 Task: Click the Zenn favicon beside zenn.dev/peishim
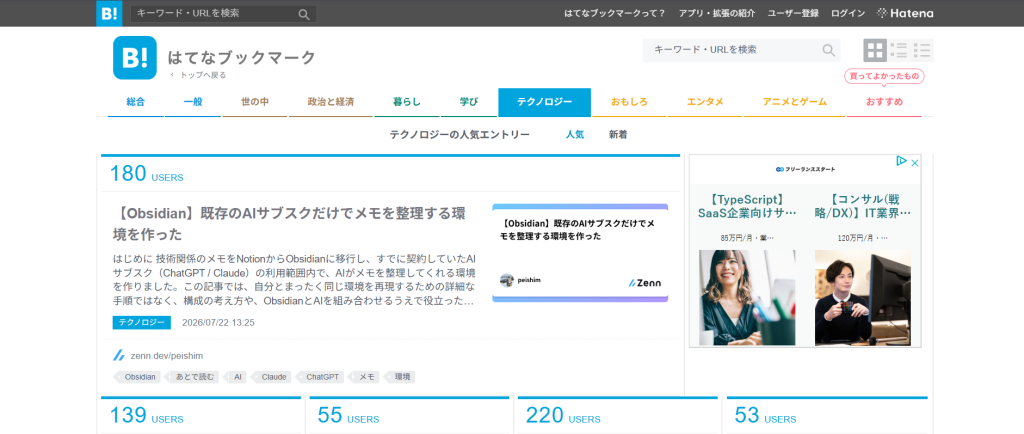coord(119,356)
